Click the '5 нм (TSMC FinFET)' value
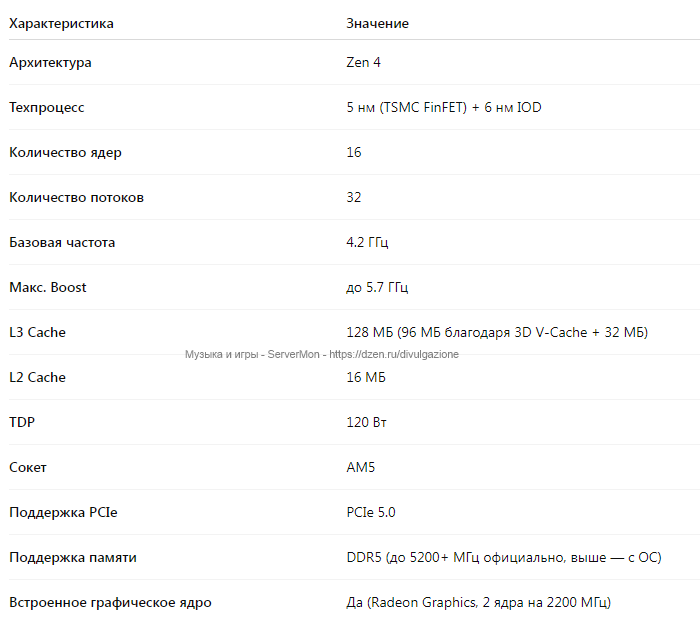Screen dimensions: 700x643 (406, 108)
